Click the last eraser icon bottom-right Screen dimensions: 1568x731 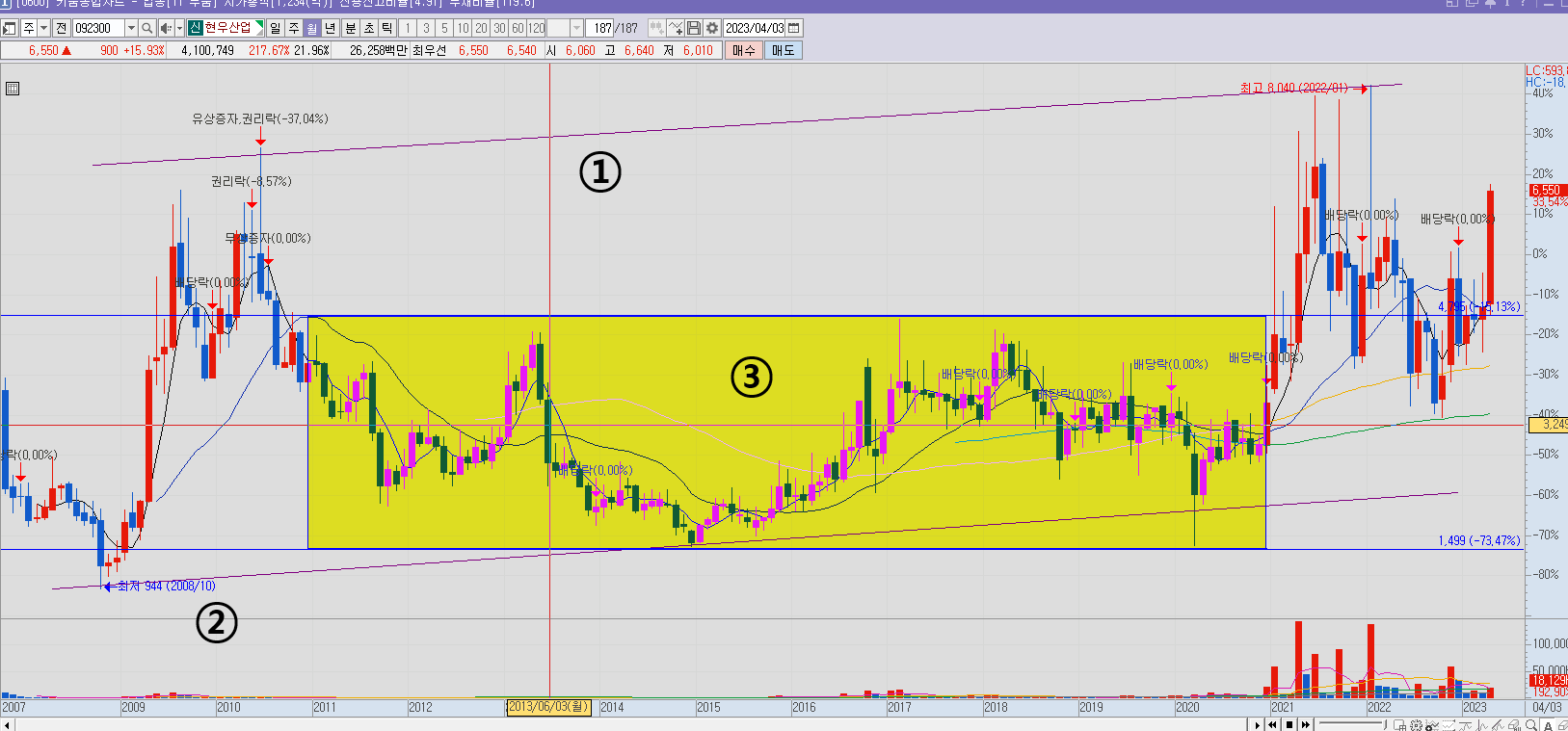click(1562, 725)
